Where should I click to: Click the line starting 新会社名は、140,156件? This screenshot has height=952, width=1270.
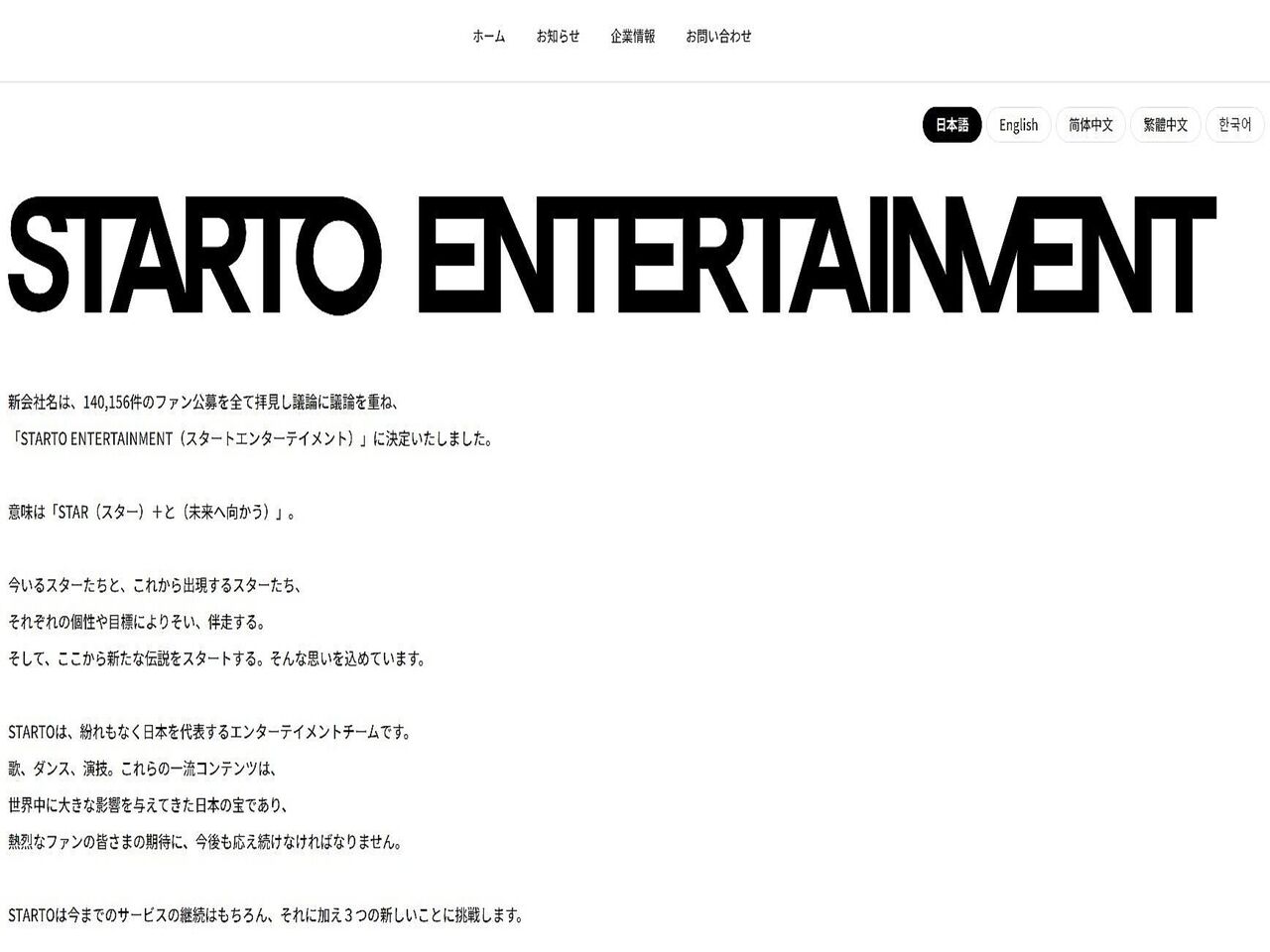click(x=202, y=402)
